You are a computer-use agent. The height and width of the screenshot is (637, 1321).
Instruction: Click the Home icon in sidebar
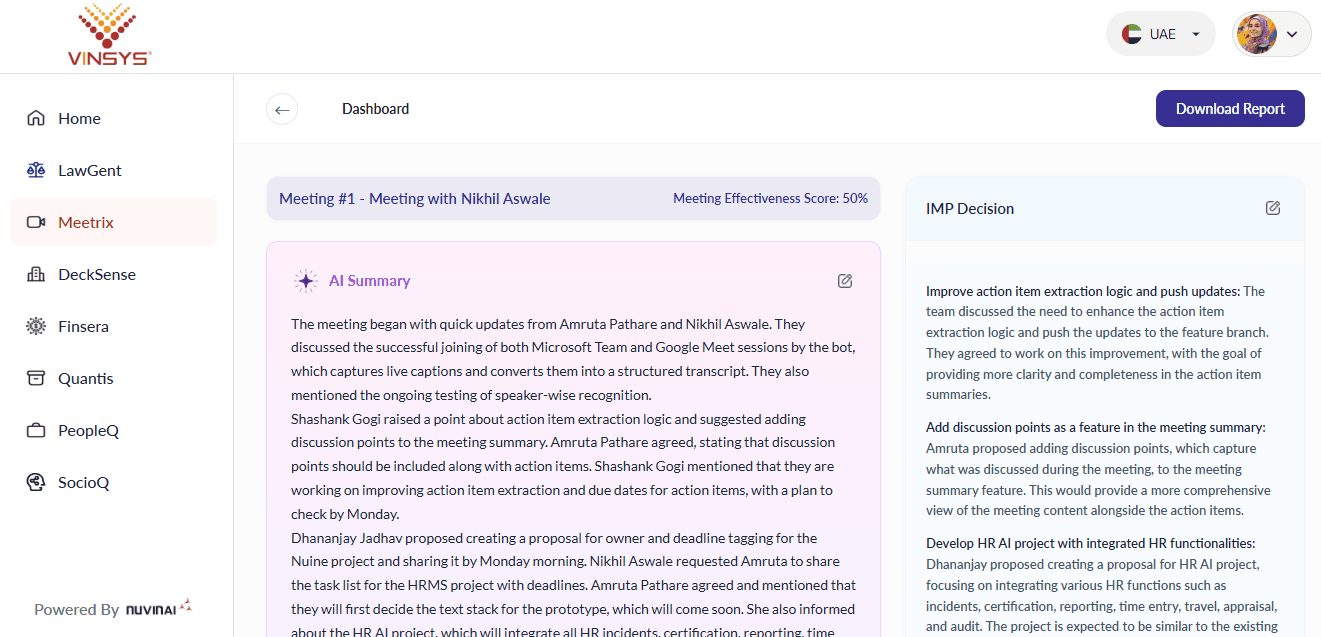click(36, 118)
